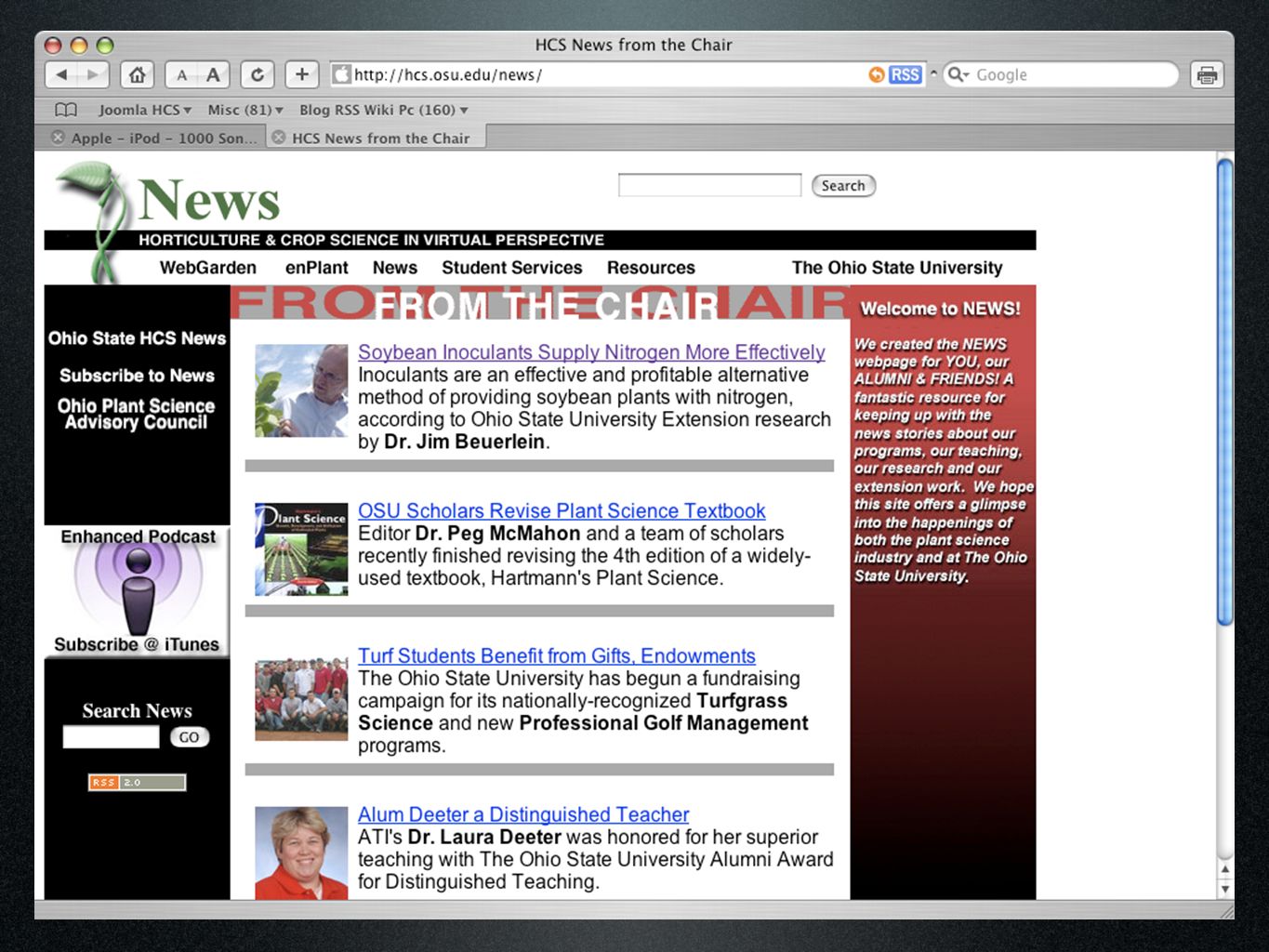Click the Horticulture & Crop Science tagline
This screenshot has height=952, width=1269.
tap(371, 240)
